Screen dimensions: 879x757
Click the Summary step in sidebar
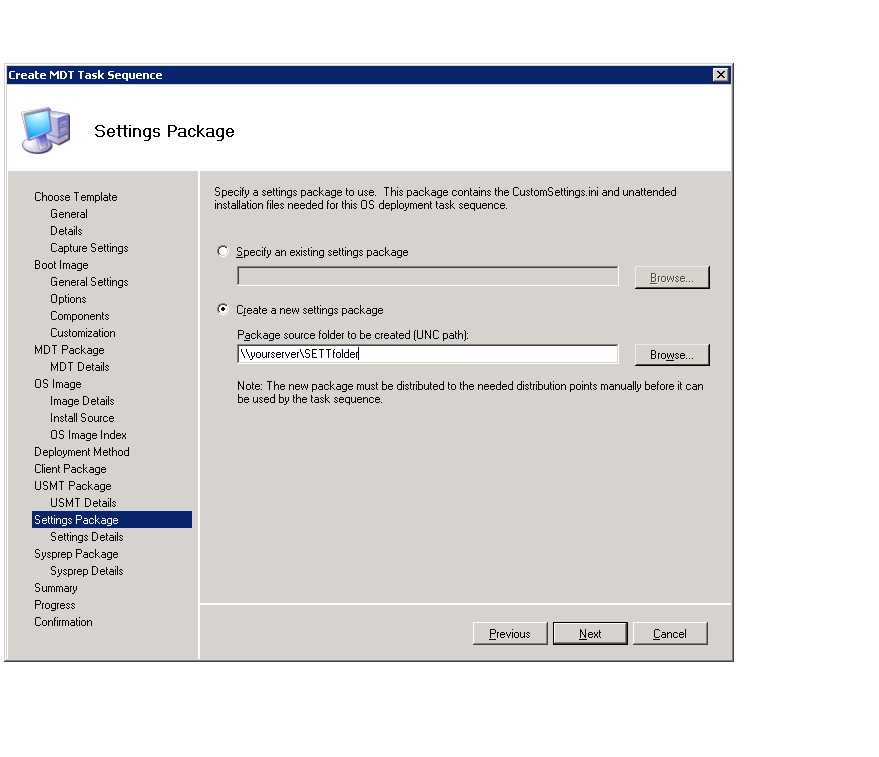56,588
